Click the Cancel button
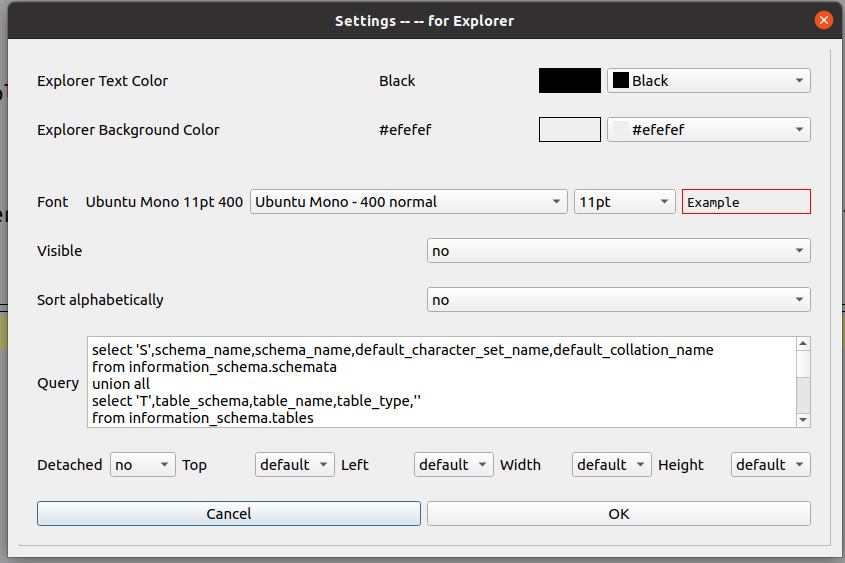845x563 pixels. pos(228,513)
